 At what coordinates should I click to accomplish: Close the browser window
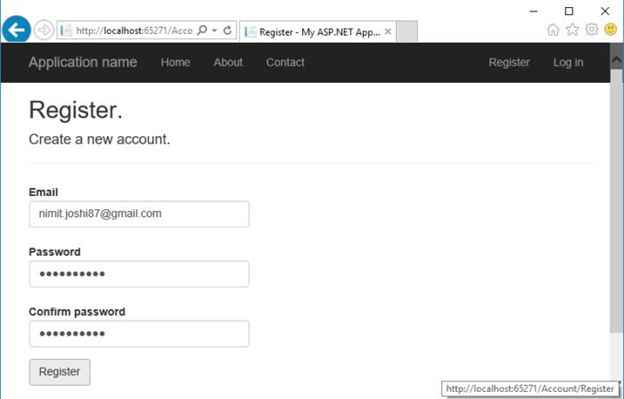tap(605, 11)
